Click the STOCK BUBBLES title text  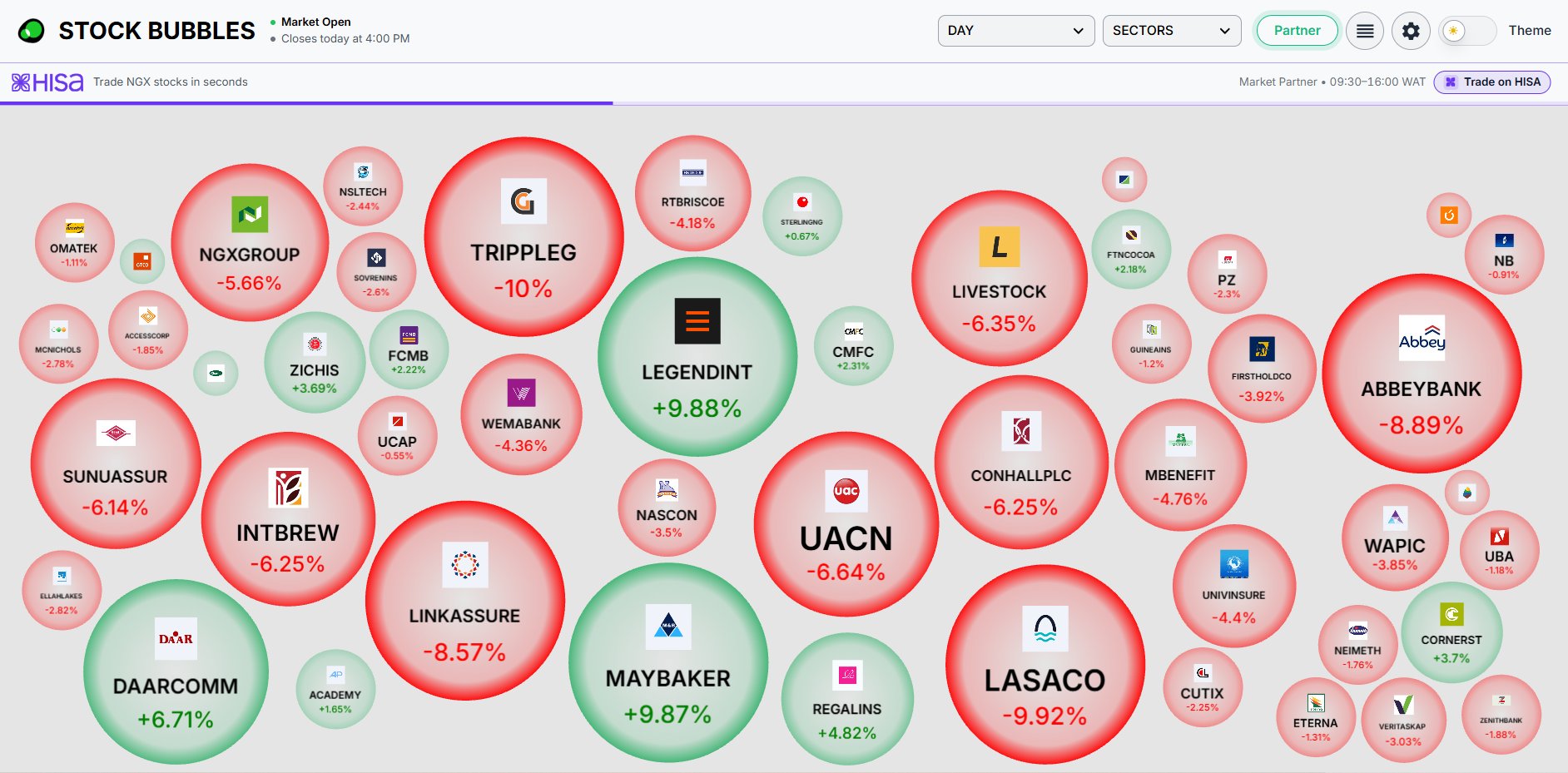[x=156, y=31]
